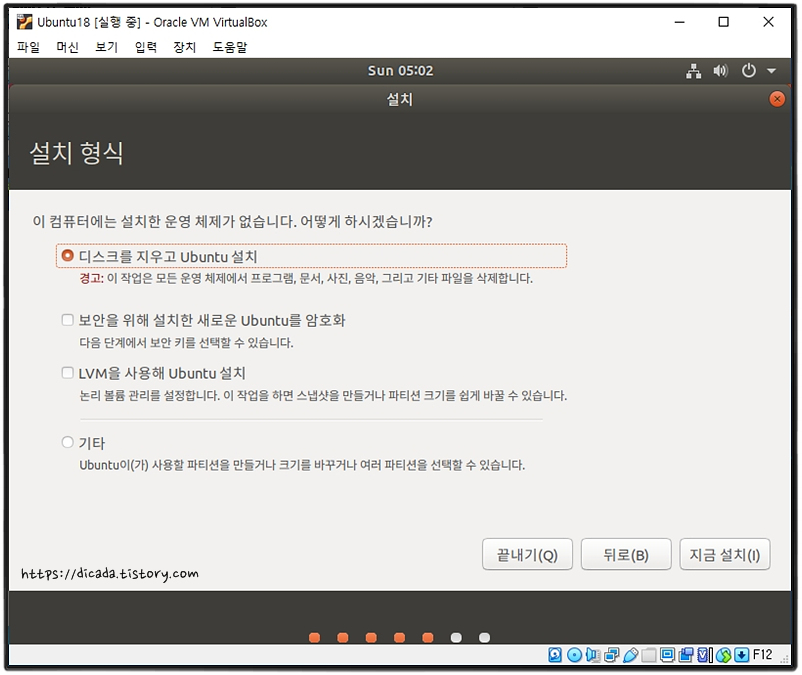Click the network adapters status icon
The width and height of the screenshot is (802, 675).
[x=612, y=655]
